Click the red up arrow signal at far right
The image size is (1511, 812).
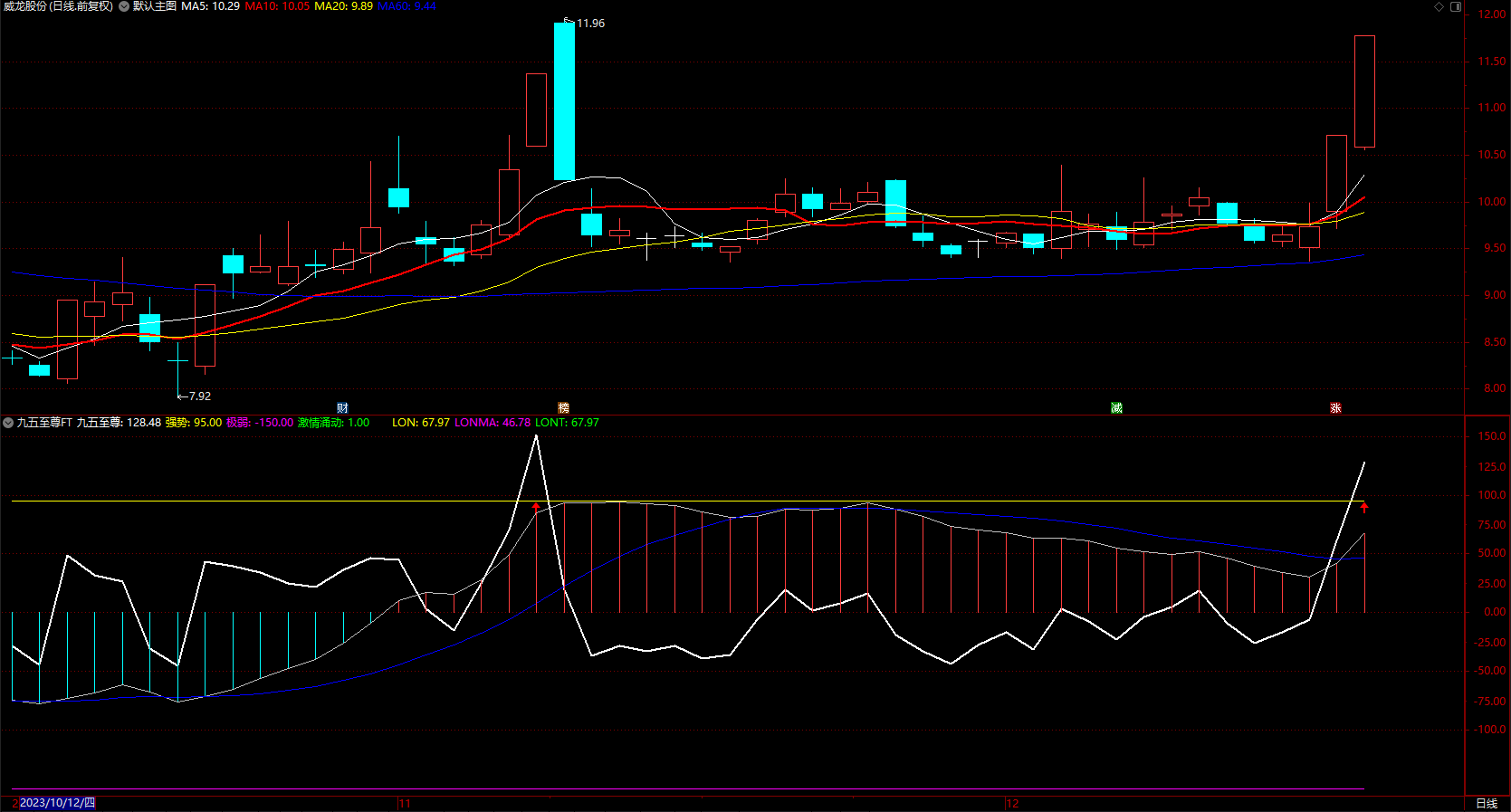pos(1364,508)
